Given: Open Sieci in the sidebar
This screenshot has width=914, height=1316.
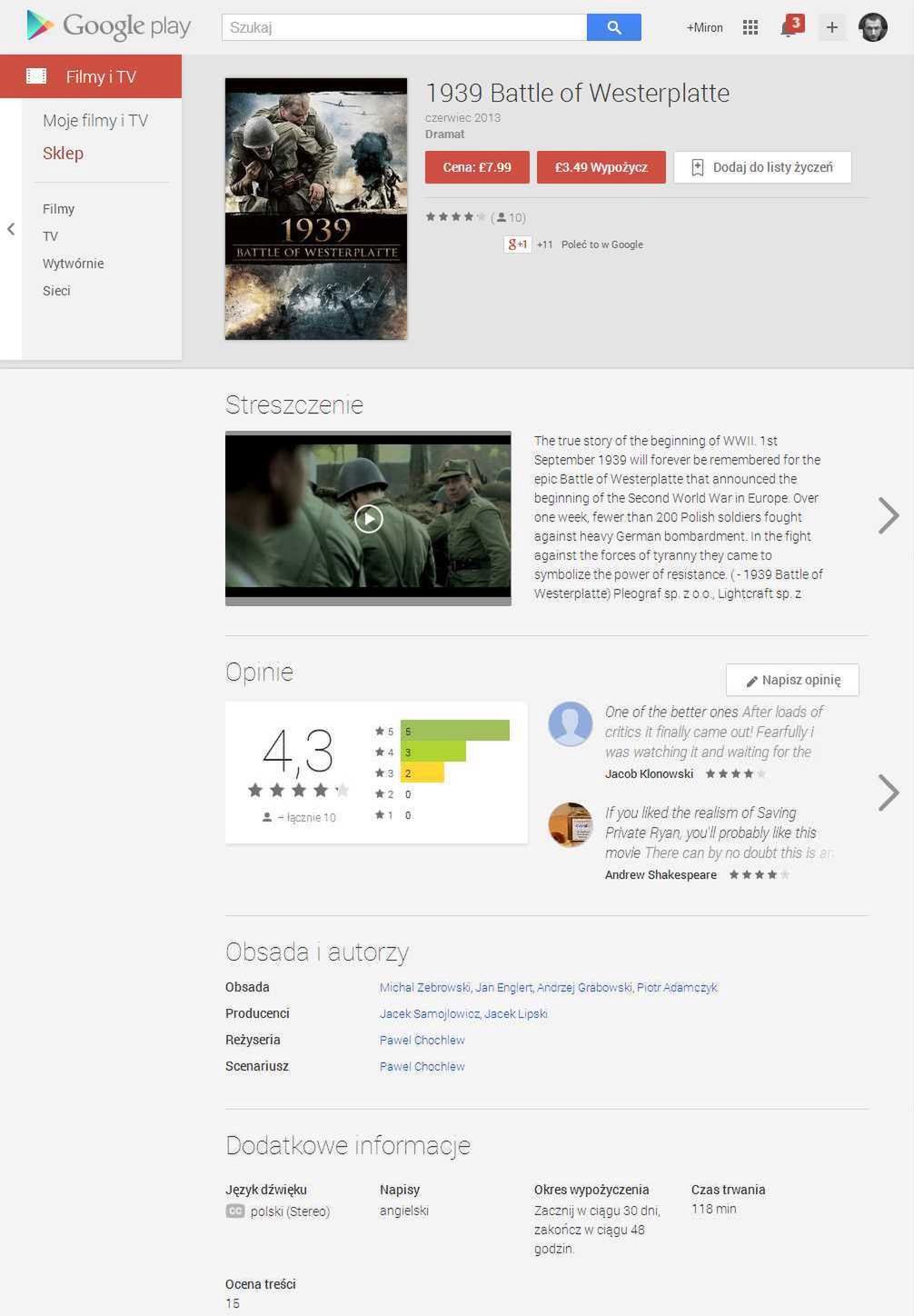Looking at the screenshot, I should coord(56,291).
